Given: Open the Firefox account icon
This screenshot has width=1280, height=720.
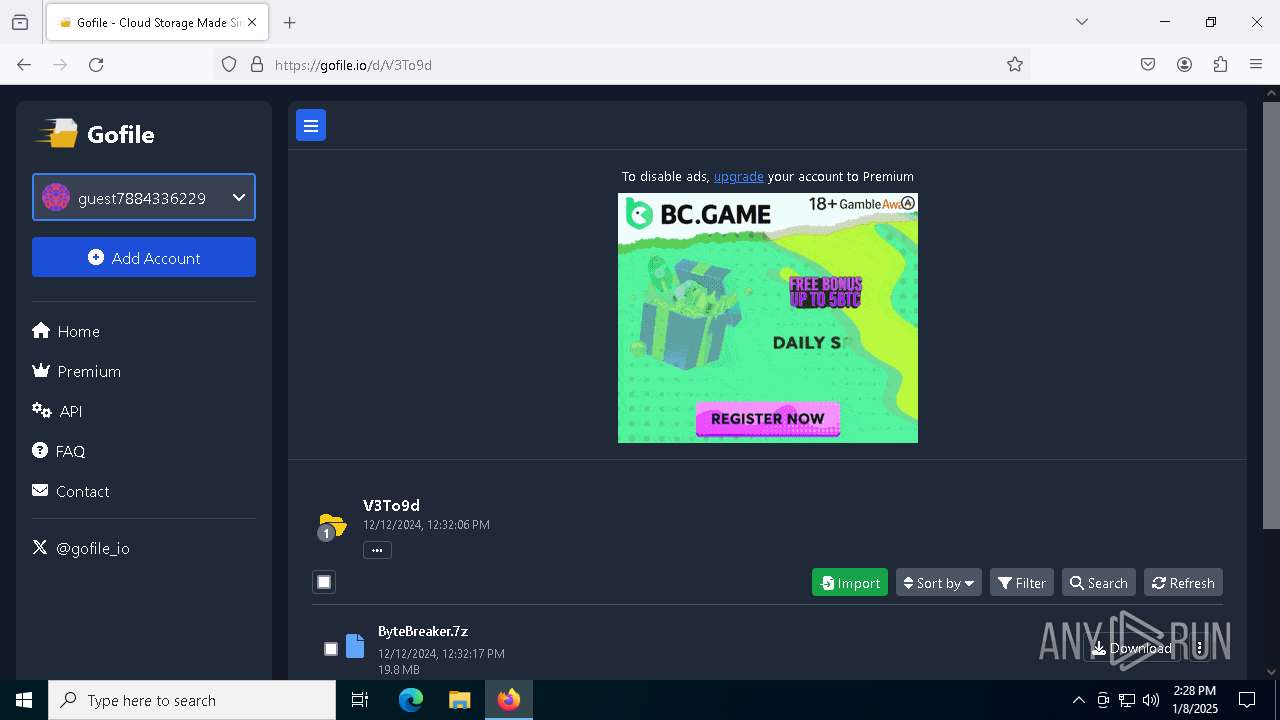Looking at the screenshot, I should click(1184, 64).
